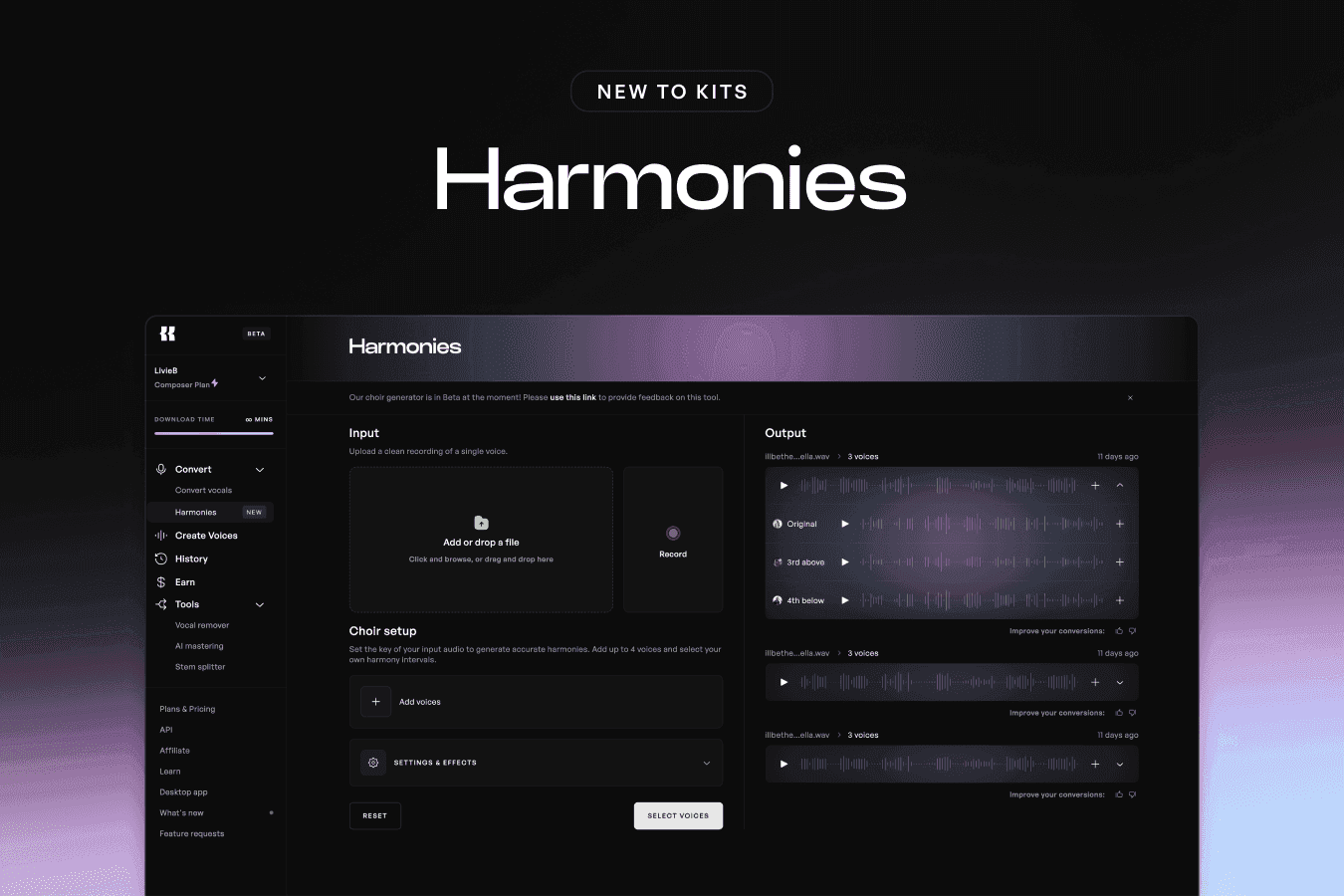Click the plus icon on the 3rd above row
Image resolution: width=1344 pixels, height=896 pixels.
1120,562
